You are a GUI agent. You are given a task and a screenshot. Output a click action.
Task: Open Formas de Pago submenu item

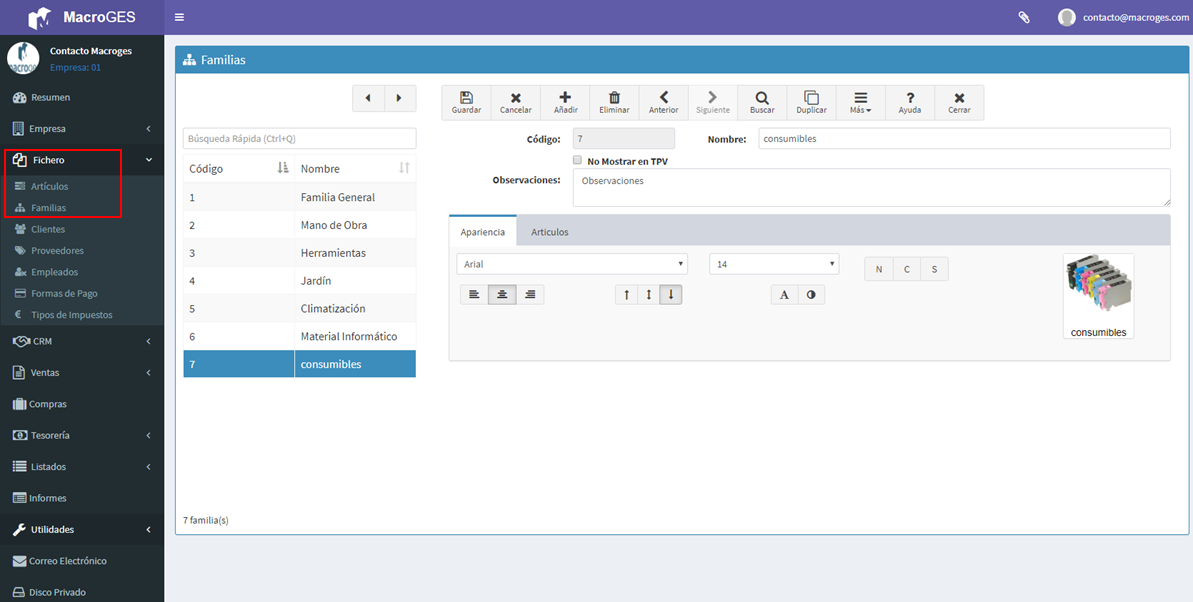click(81, 293)
